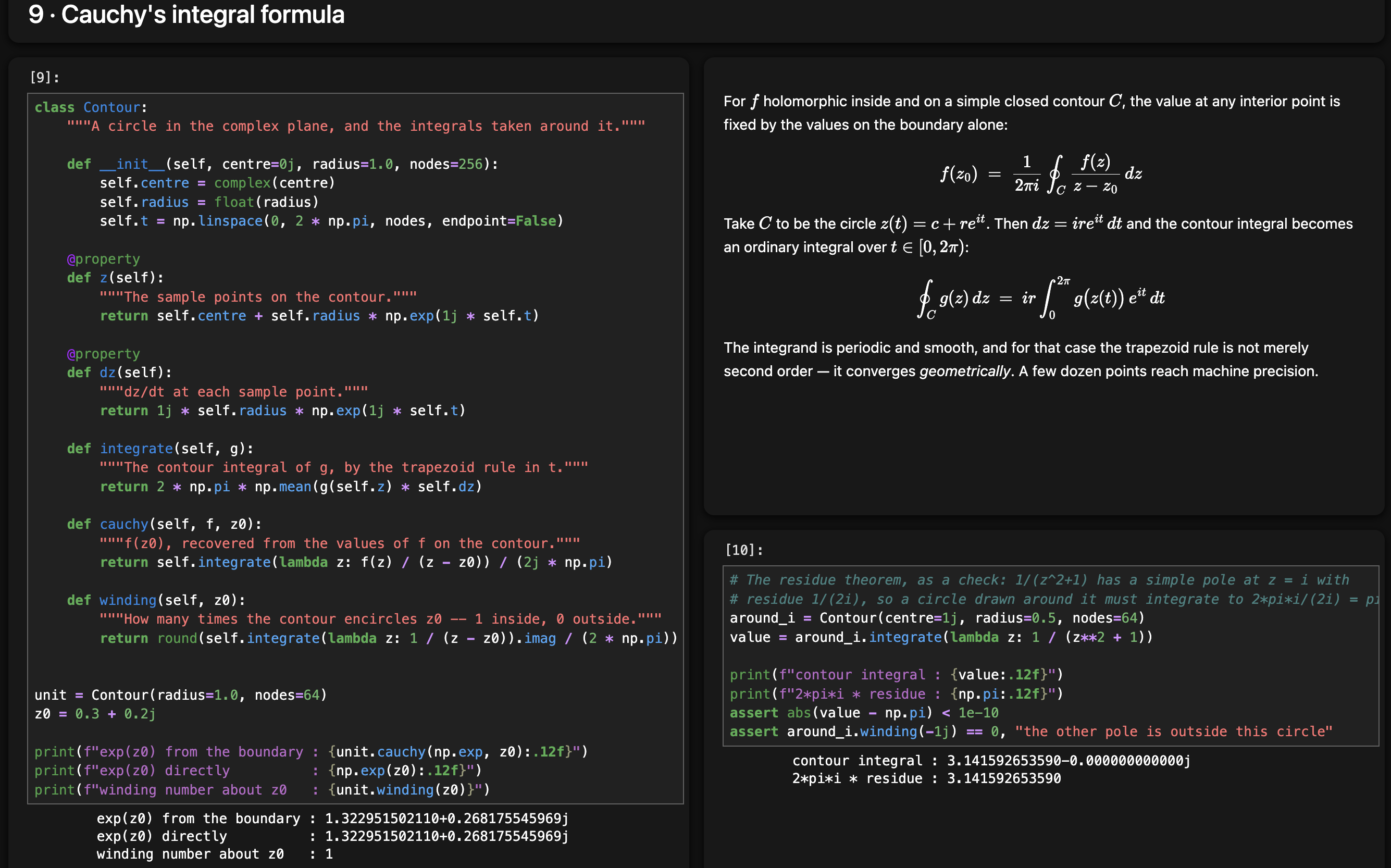
Task: Click the heading "9 · Cauchy's integral formula"
Action: 186,15
